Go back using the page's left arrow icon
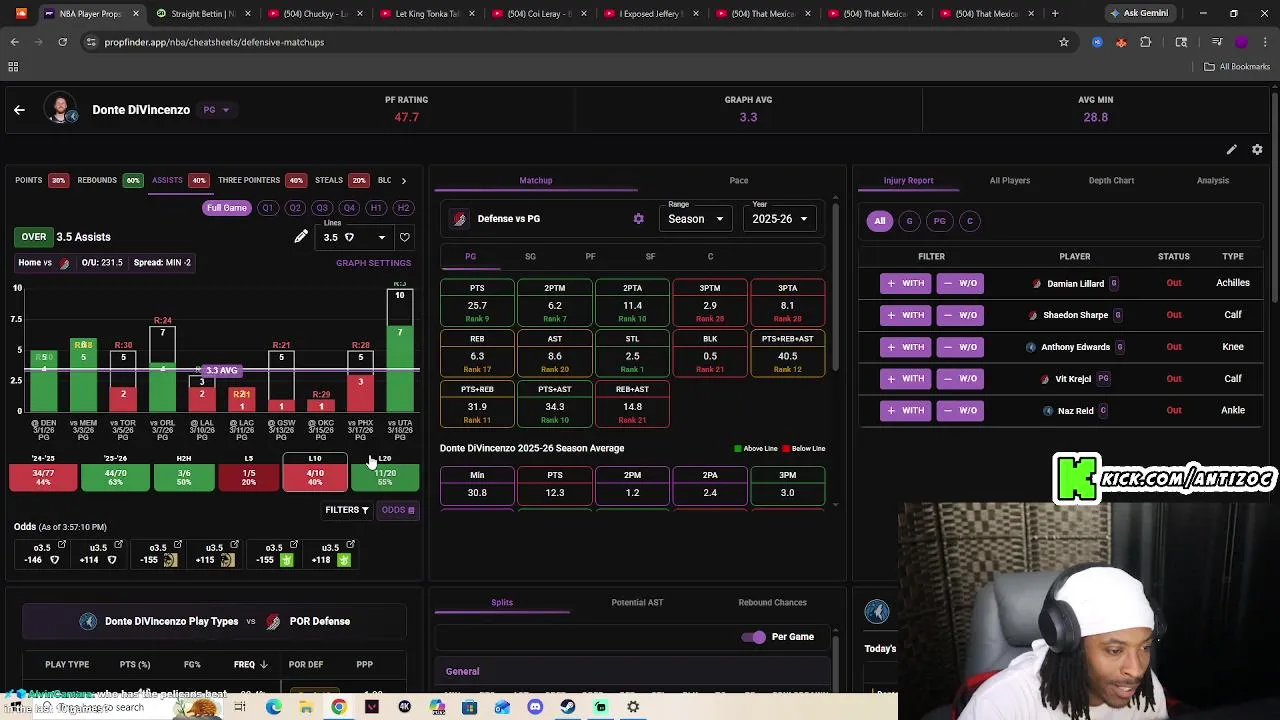The height and width of the screenshot is (720, 1280). [x=19, y=110]
